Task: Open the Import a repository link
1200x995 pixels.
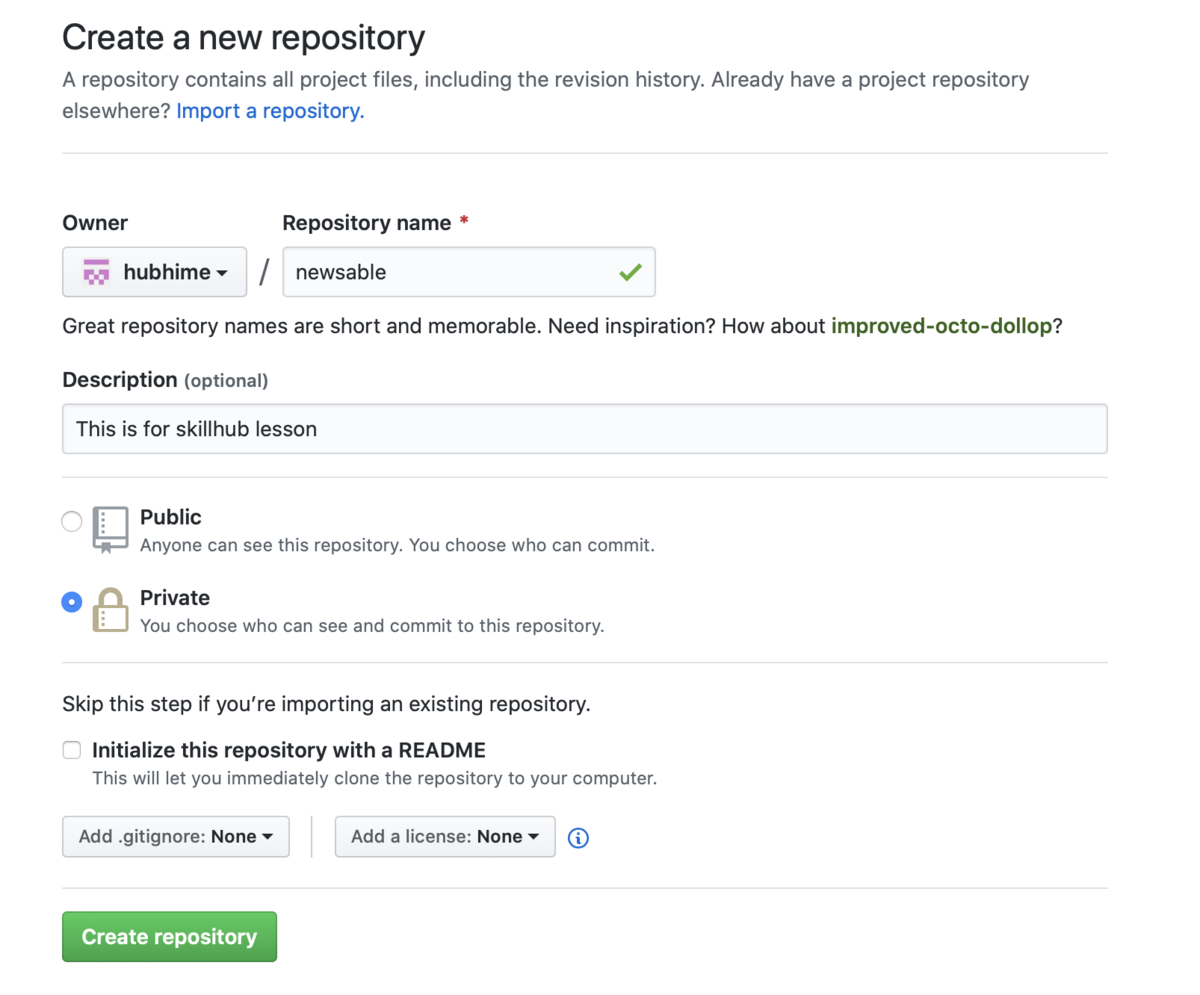Action: coord(270,111)
